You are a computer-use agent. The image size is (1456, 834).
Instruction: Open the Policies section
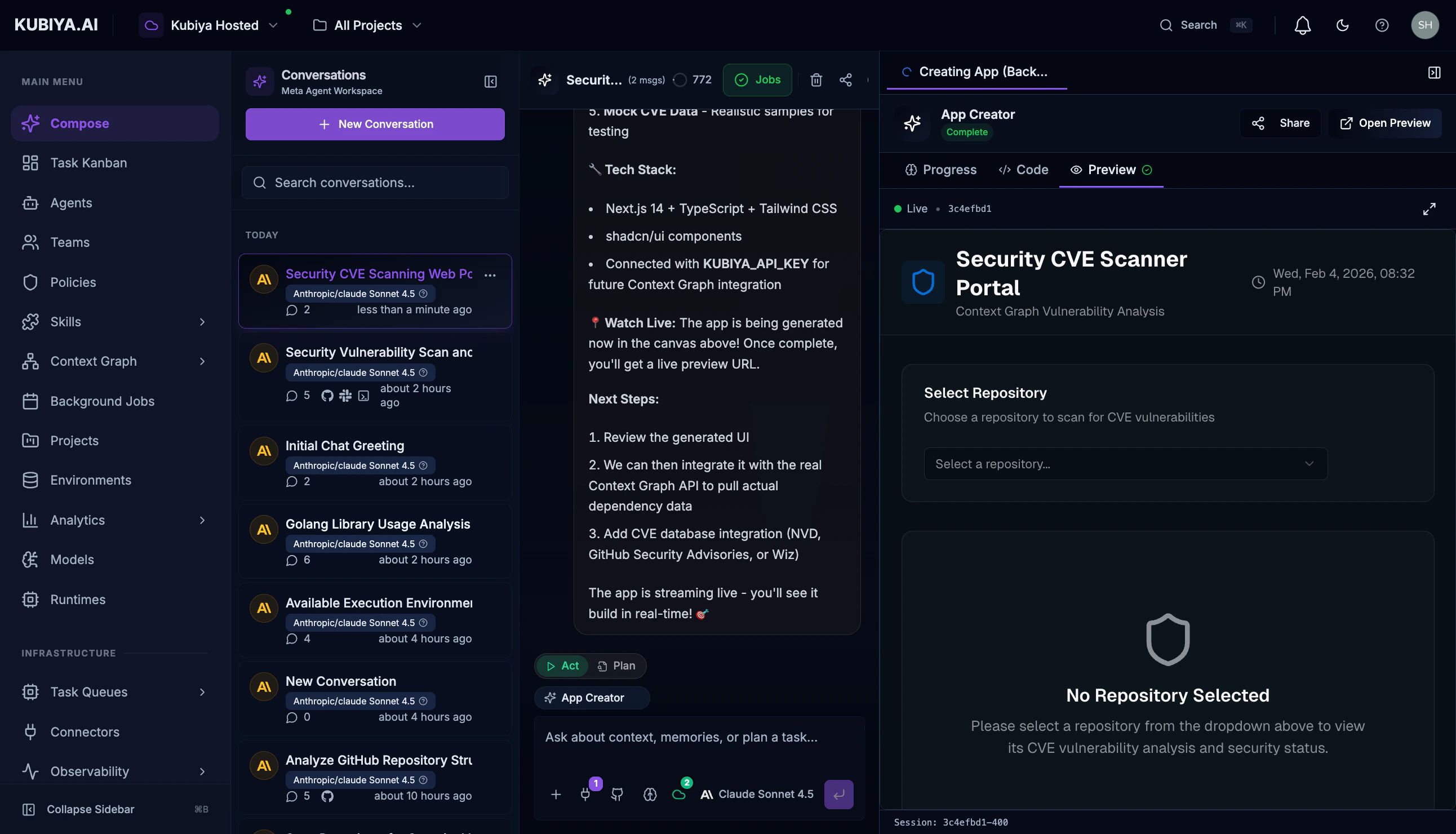click(x=114, y=282)
